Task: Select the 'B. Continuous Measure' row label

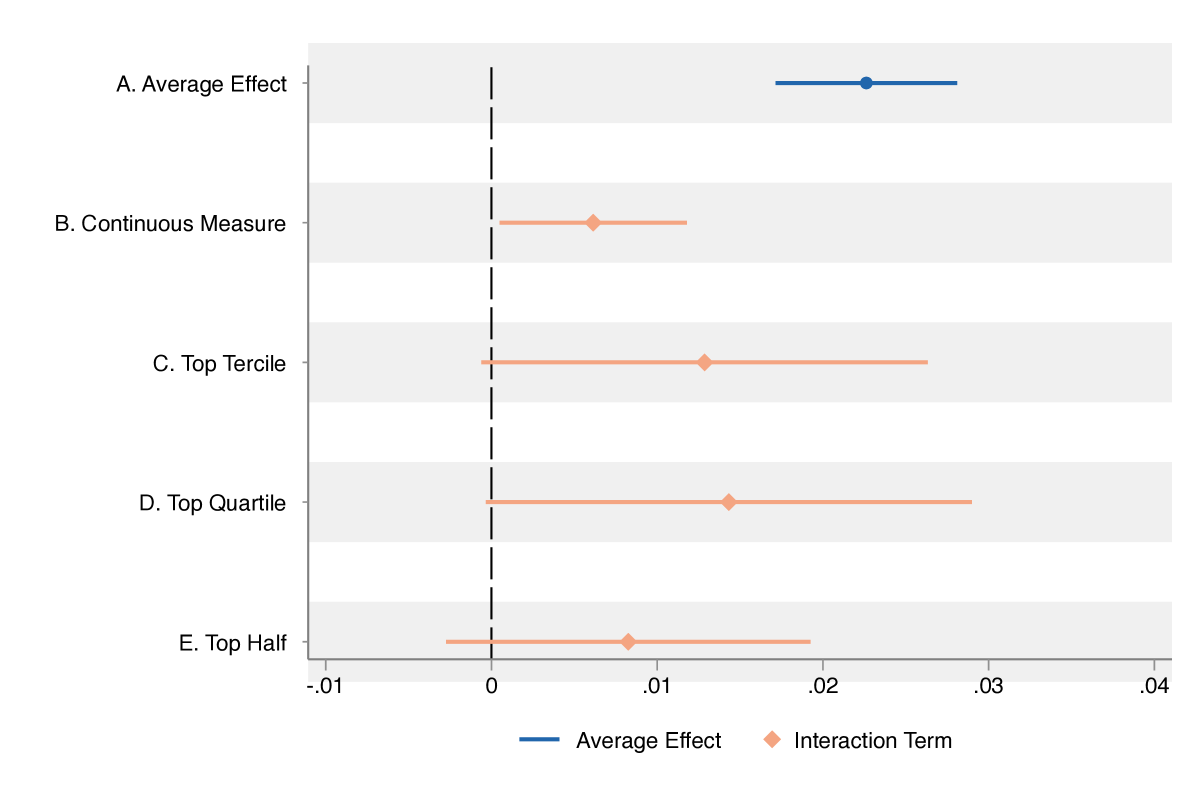Action: click(170, 224)
